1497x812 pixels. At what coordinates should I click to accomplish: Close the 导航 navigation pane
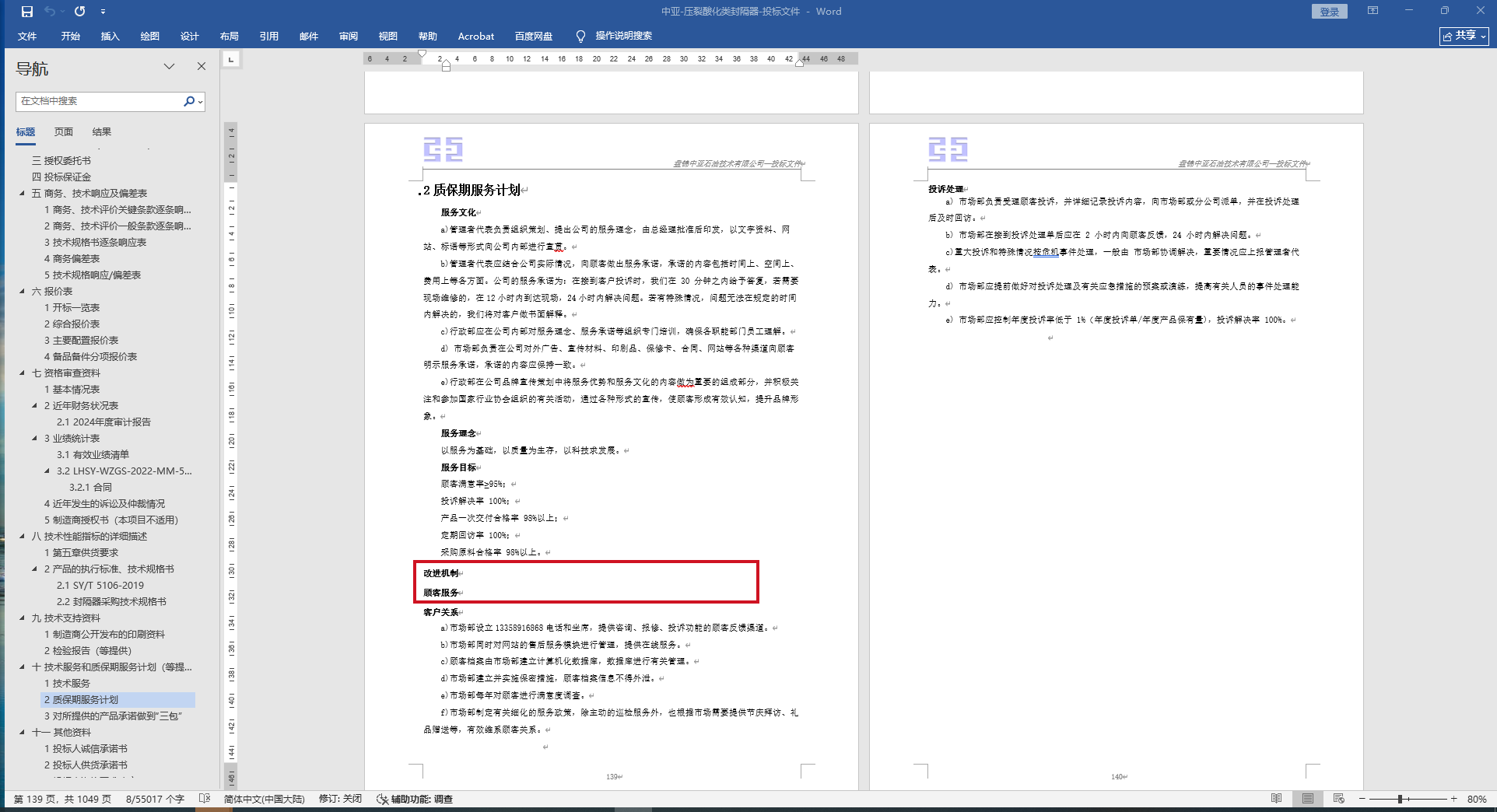click(202, 67)
